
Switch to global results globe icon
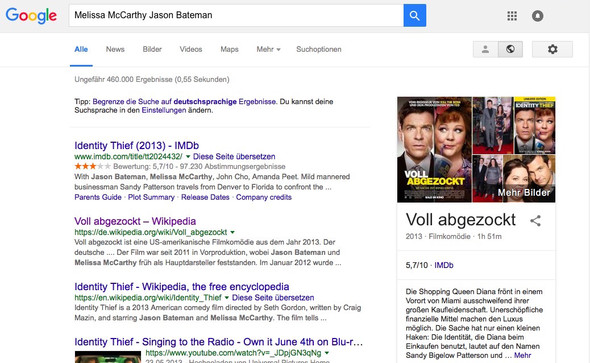[x=510, y=49]
